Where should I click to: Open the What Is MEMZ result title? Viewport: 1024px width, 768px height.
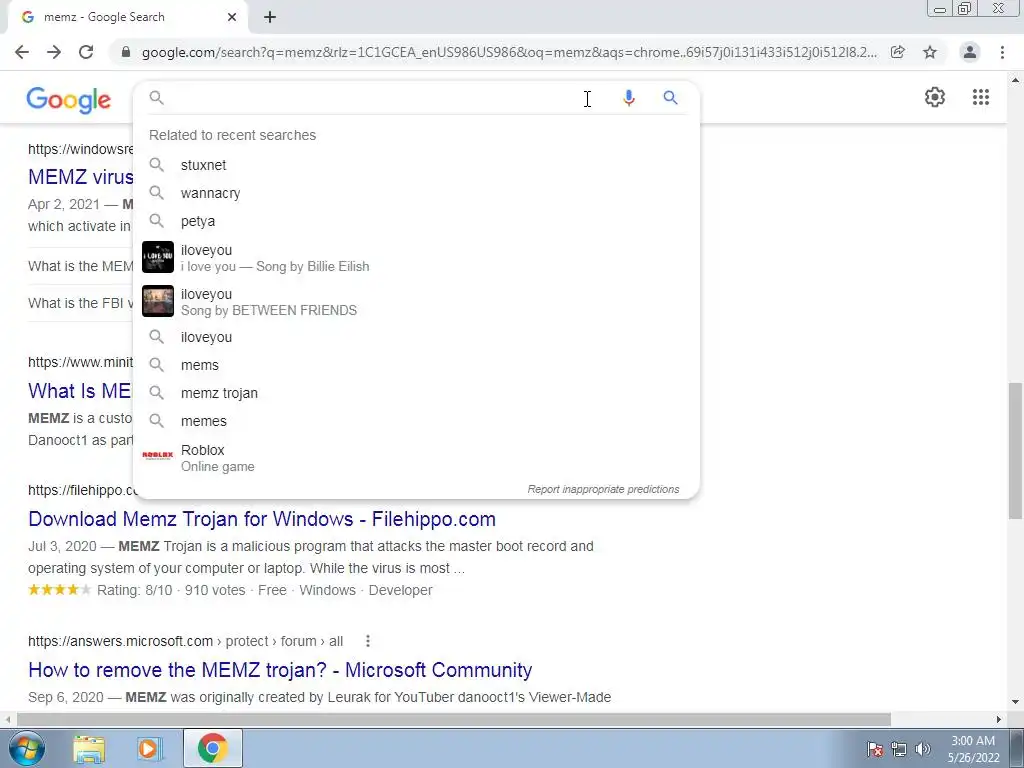(x=80, y=391)
